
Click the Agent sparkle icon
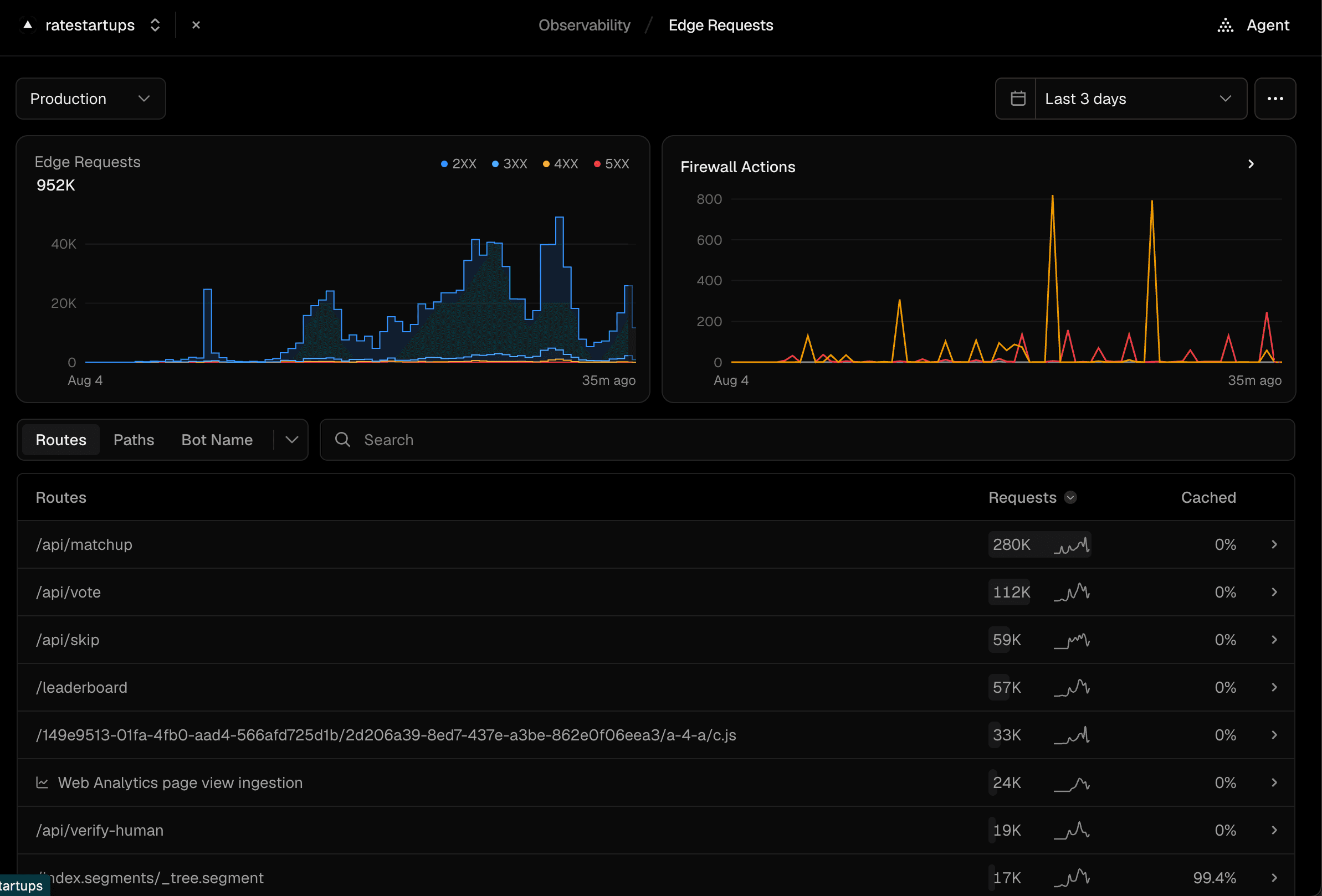click(x=1225, y=25)
